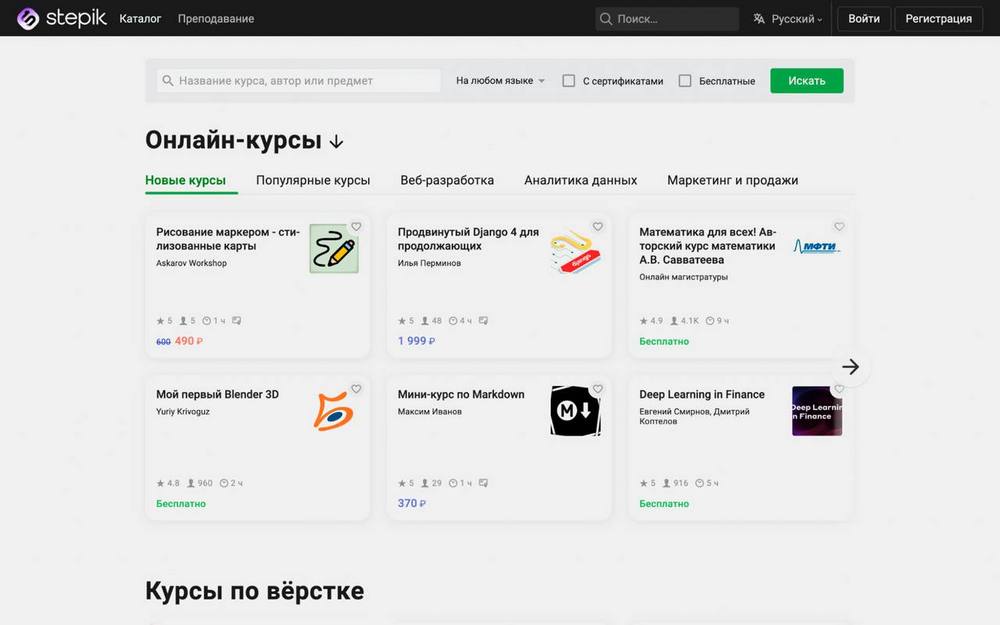Add Продвинутый Django 4 course to wishlist heart
Viewport: 1000px width, 625px height.
[598, 227]
